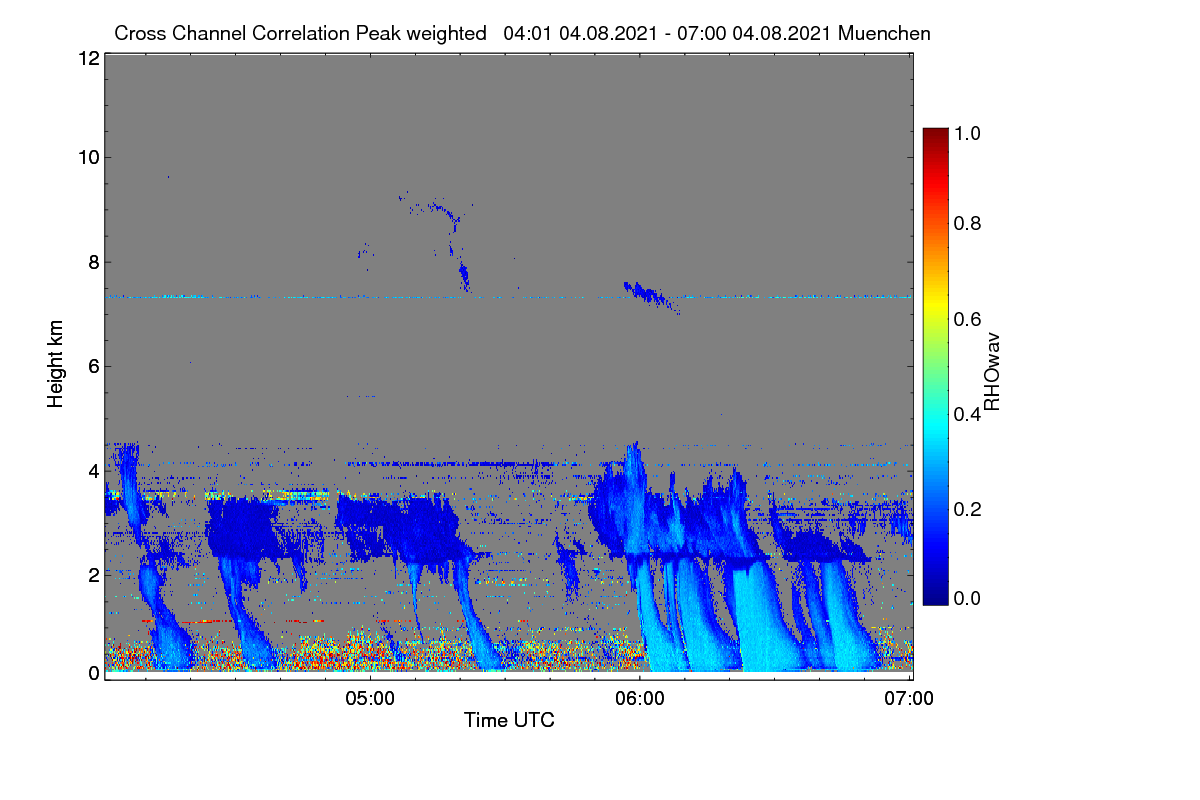The image size is (1200, 800).
Task: Click the colorbar '0.2' value label
Action: click(x=968, y=509)
